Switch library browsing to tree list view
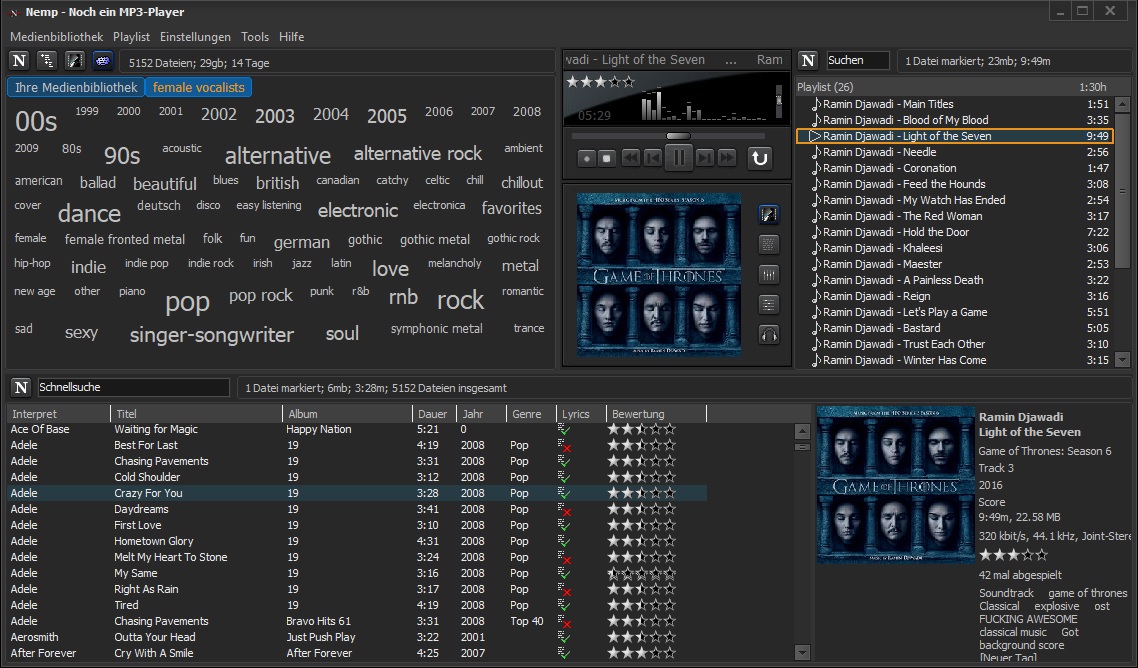 tap(47, 61)
